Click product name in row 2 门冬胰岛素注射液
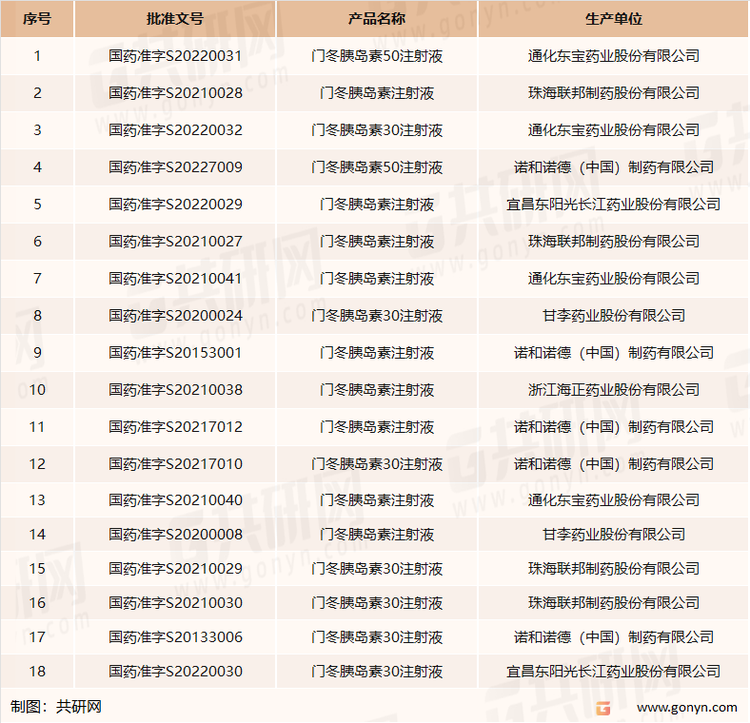Viewport: 750px width, 723px height. (x=377, y=93)
